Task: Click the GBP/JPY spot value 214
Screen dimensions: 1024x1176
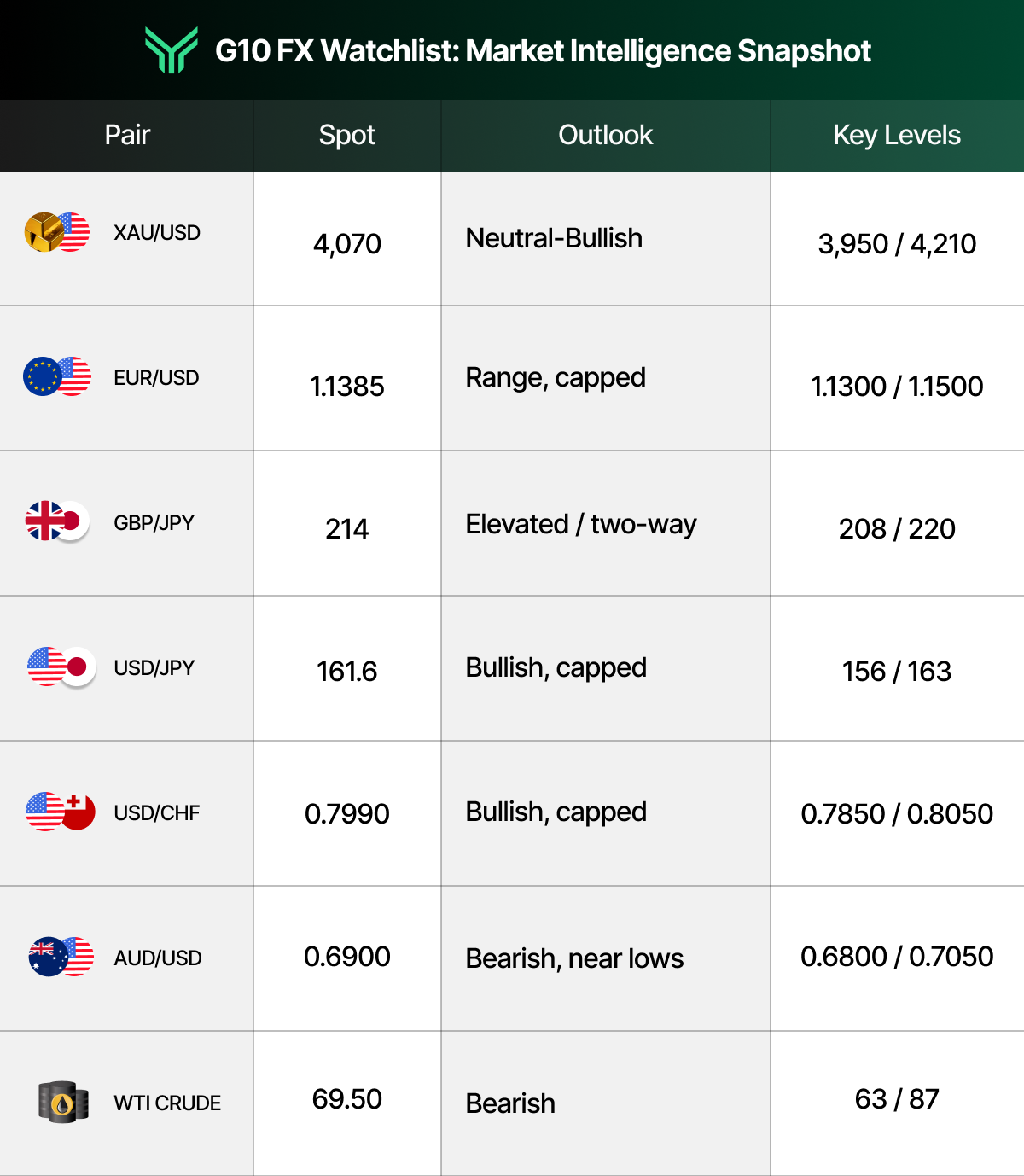Action: pyautogui.click(x=346, y=529)
